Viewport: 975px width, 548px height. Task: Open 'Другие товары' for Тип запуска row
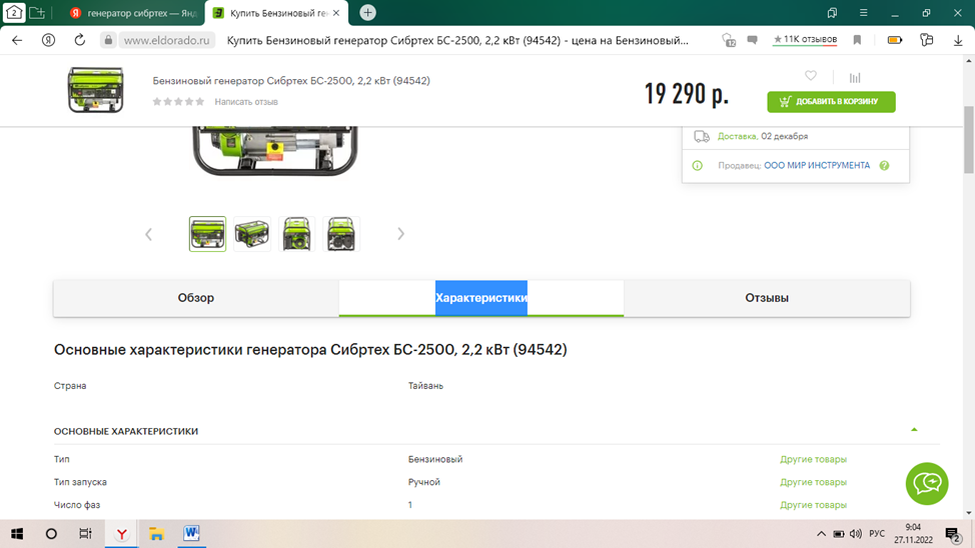813,482
